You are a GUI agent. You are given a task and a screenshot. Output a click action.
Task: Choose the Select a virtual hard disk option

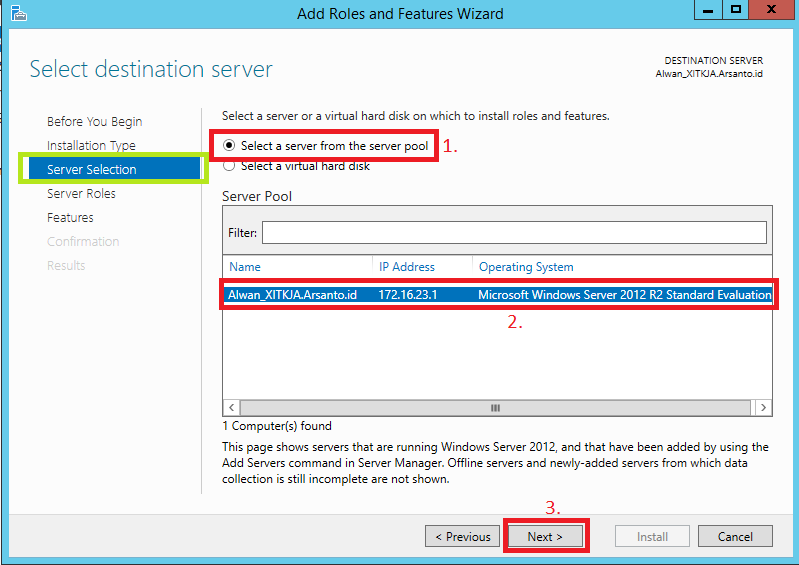(x=297, y=166)
